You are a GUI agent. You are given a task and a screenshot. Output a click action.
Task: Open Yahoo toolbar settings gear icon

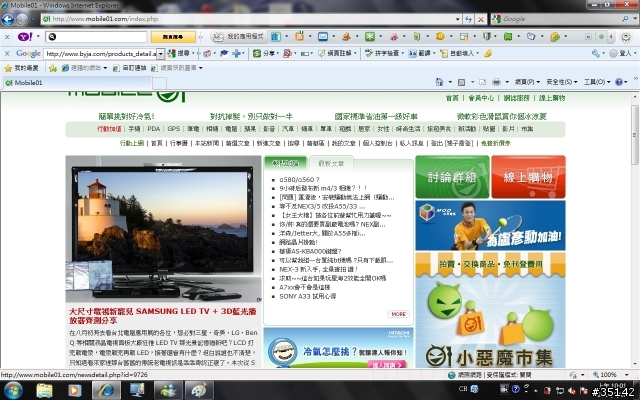click(x=626, y=37)
